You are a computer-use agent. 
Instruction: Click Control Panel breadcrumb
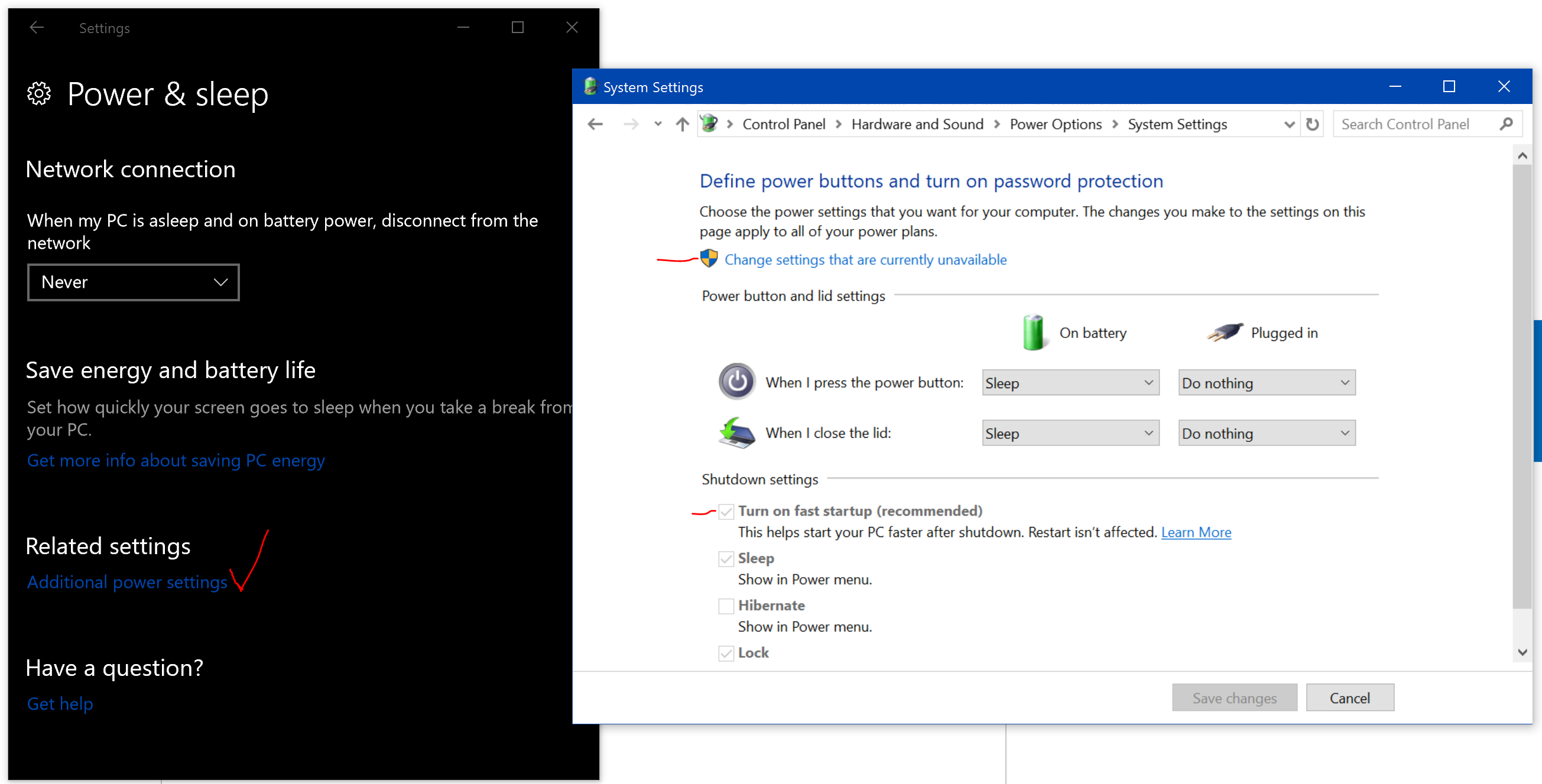[x=784, y=124]
